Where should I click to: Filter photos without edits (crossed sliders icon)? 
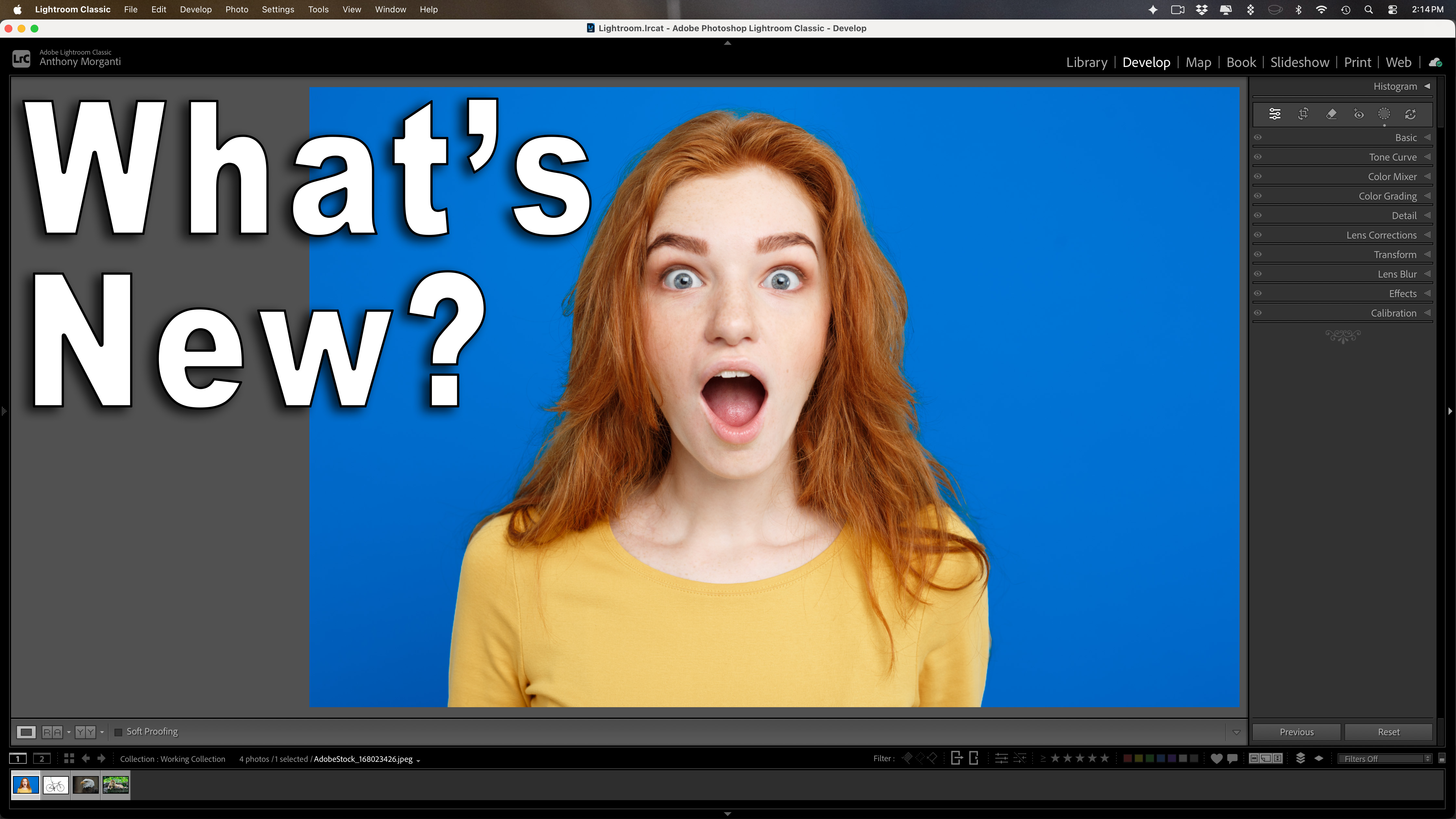1020,759
